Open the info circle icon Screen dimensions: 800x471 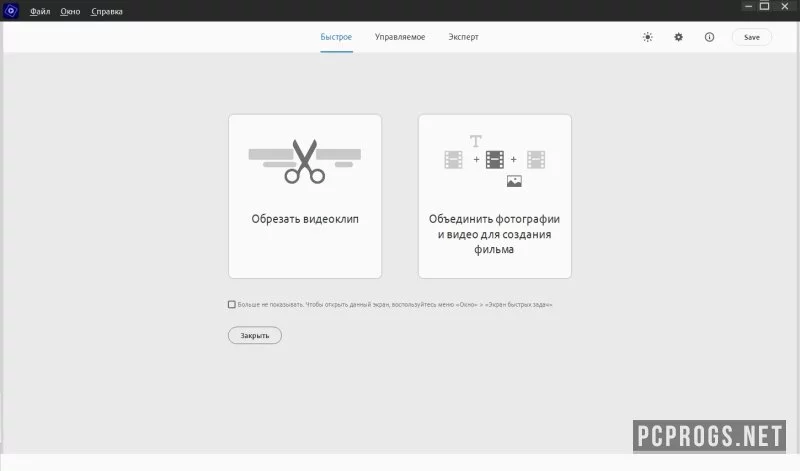709,37
